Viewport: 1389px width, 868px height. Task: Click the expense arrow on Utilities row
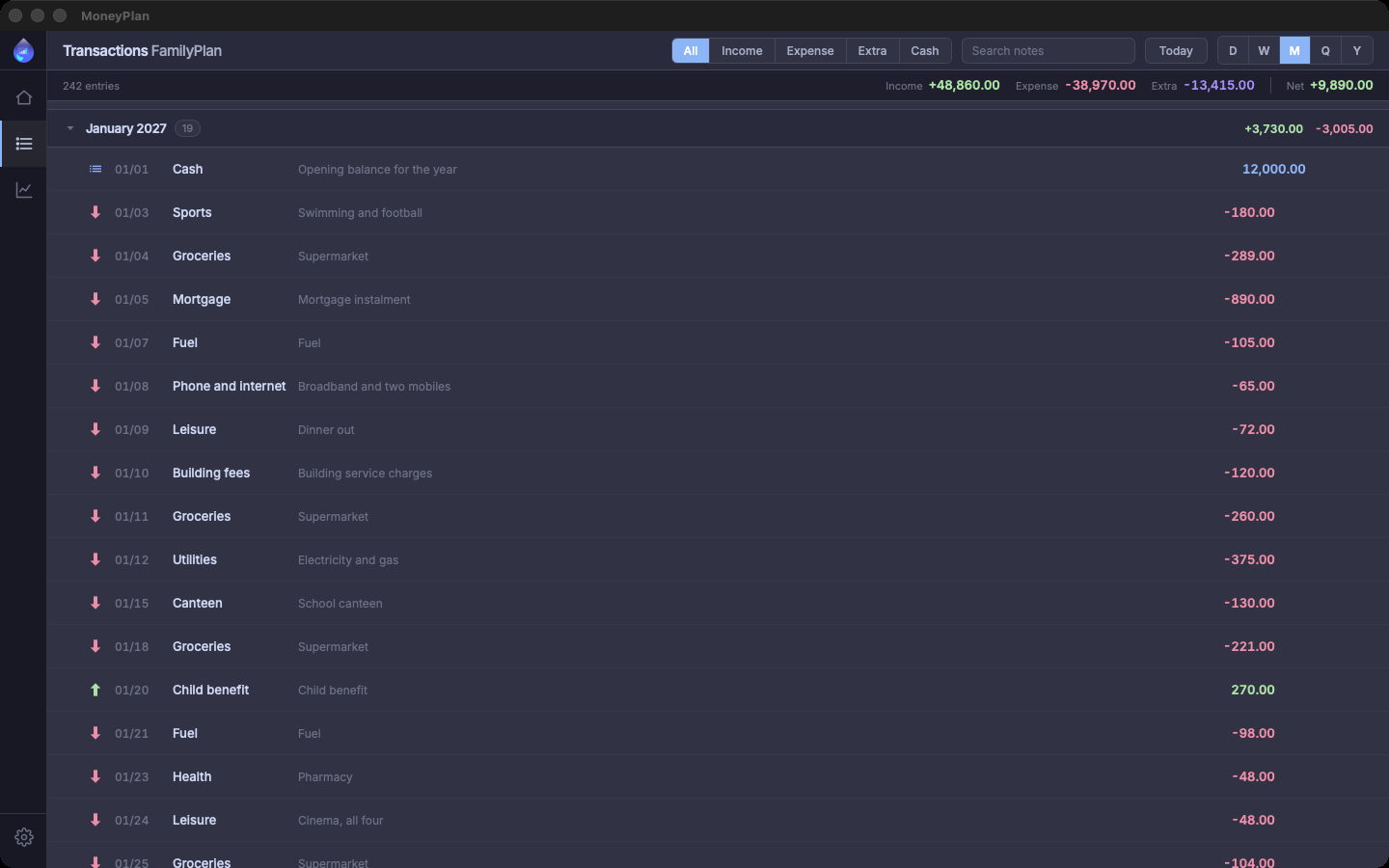click(x=95, y=559)
